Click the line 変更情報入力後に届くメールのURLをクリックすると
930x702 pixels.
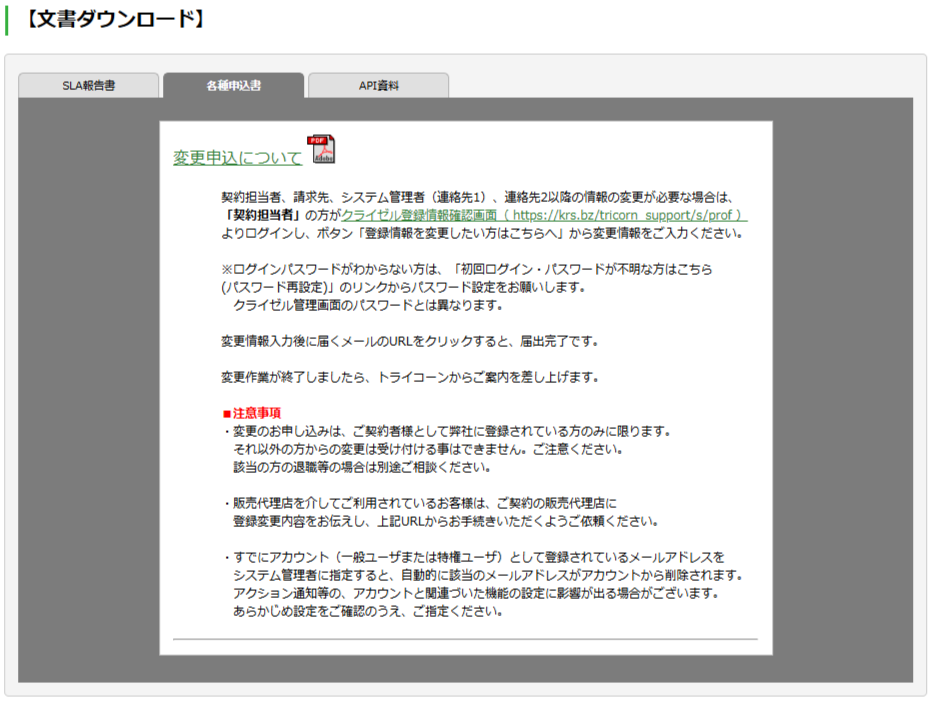pyautogui.click(x=409, y=342)
